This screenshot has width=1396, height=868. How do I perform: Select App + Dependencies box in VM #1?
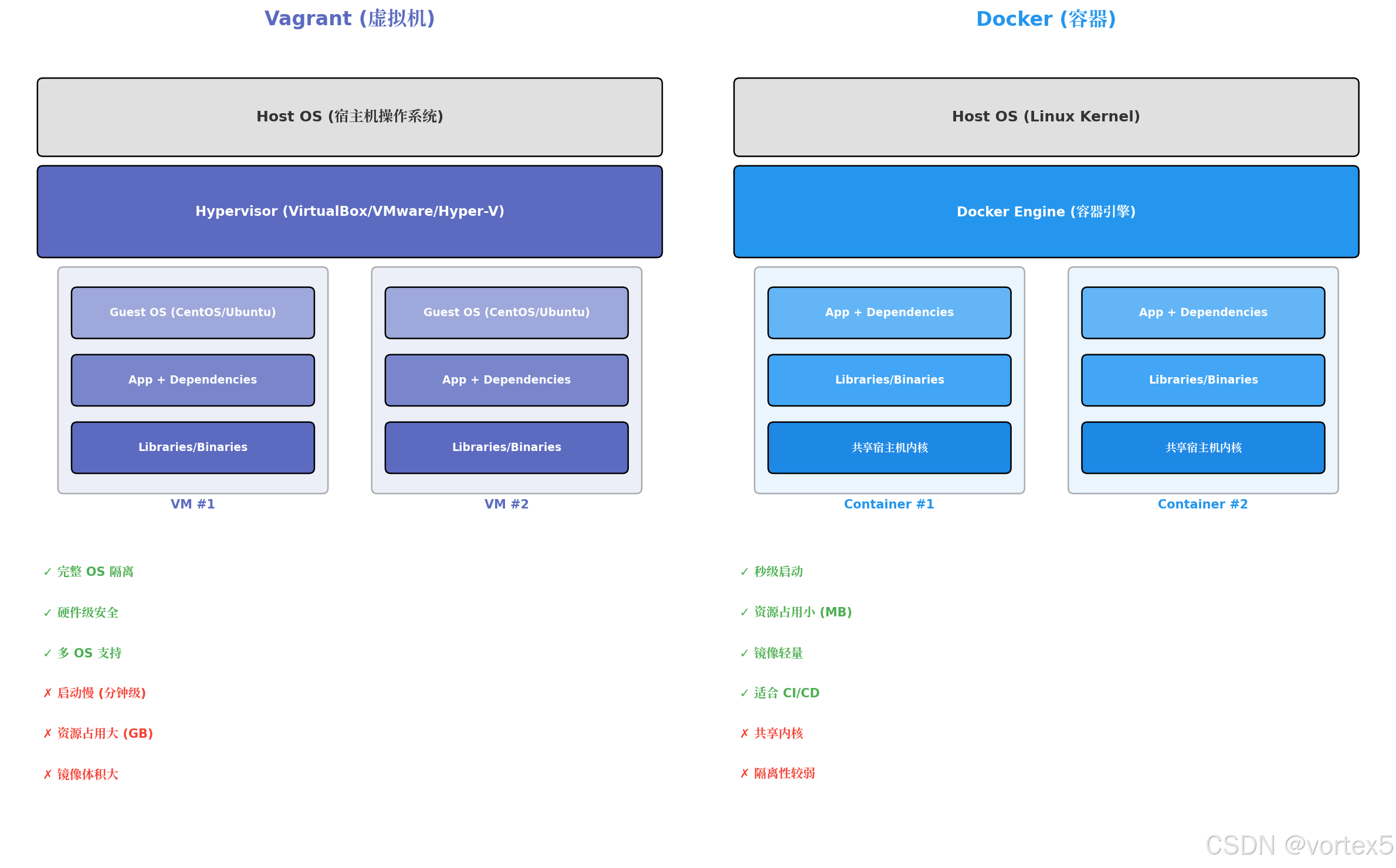pos(193,380)
